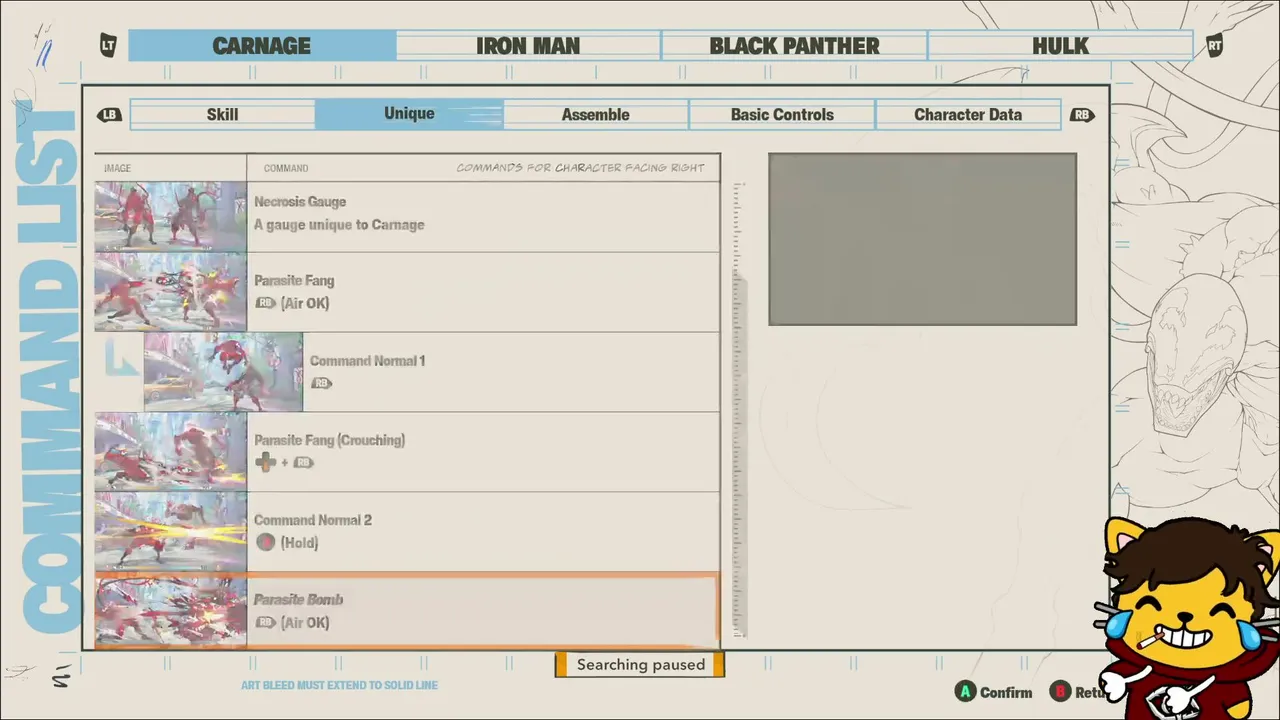Click the "Commands for character facing right" note
This screenshot has width=1280, height=720.
click(580, 168)
